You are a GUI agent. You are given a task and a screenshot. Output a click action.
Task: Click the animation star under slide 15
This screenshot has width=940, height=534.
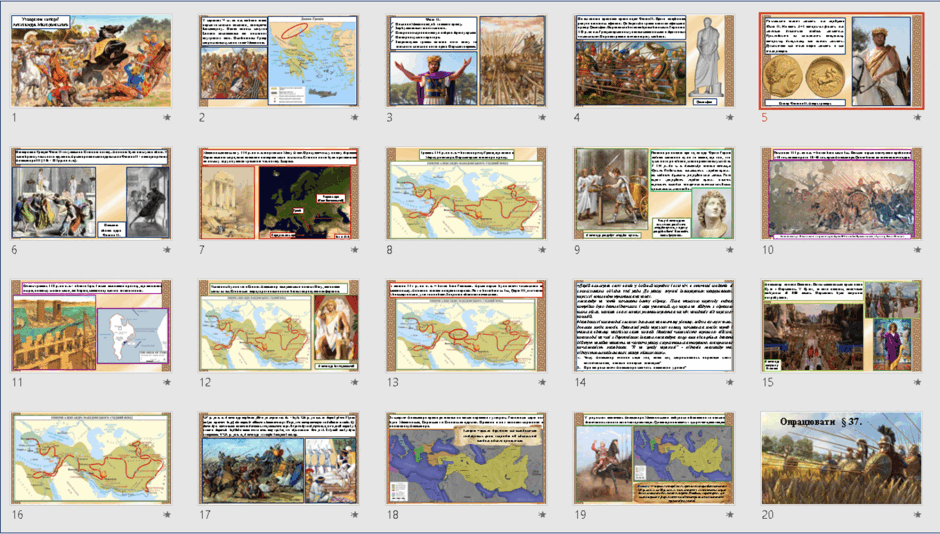[x=917, y=382]
